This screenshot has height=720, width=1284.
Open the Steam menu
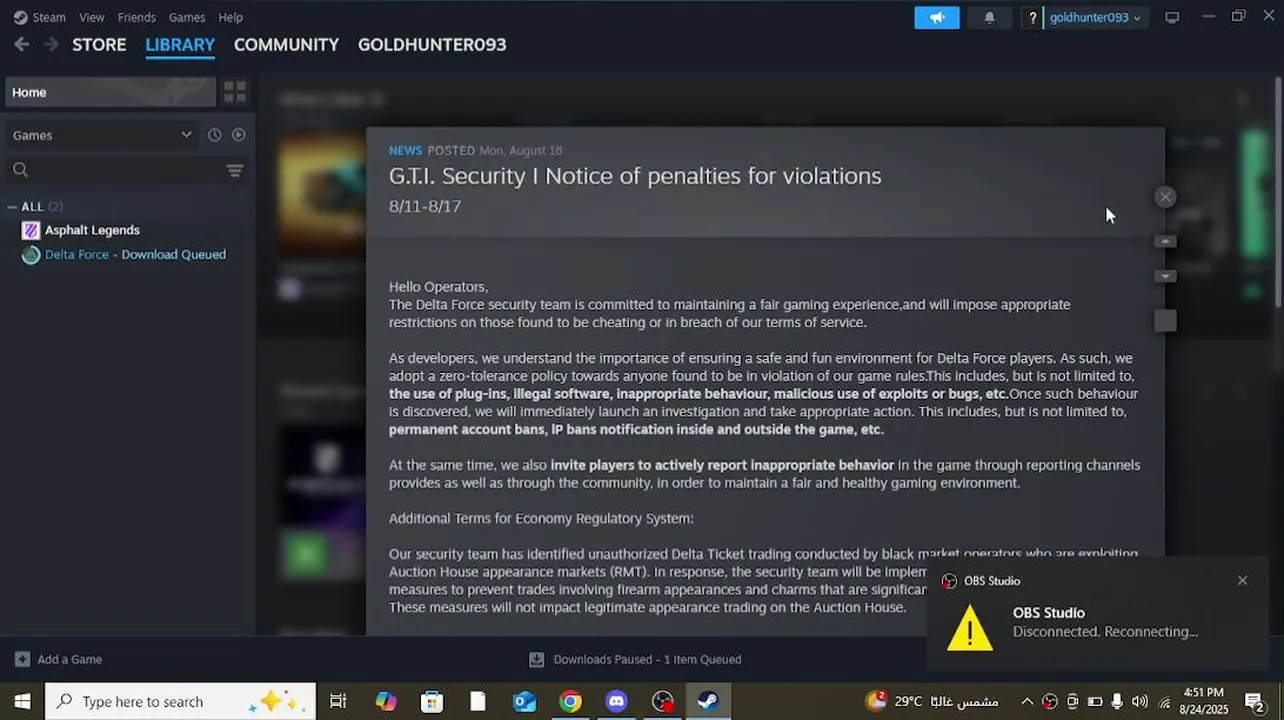coord(40,17)
